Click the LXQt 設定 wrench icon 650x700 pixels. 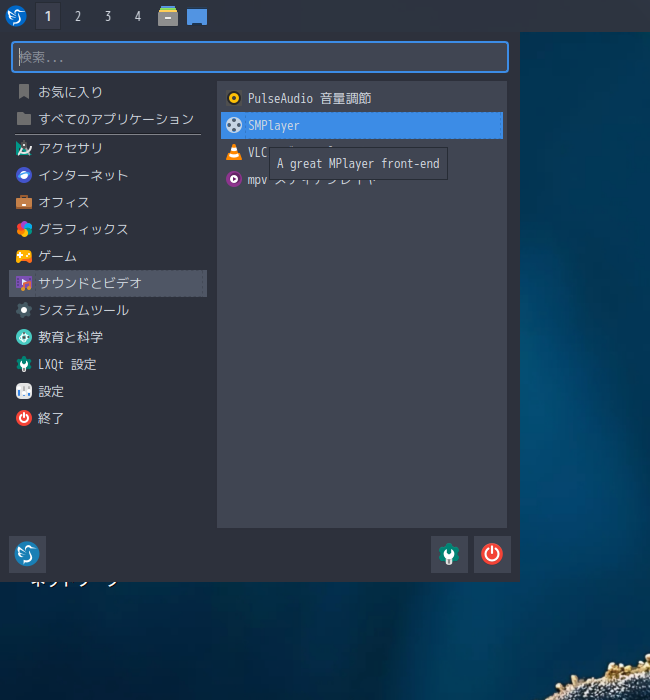point(24,364)
